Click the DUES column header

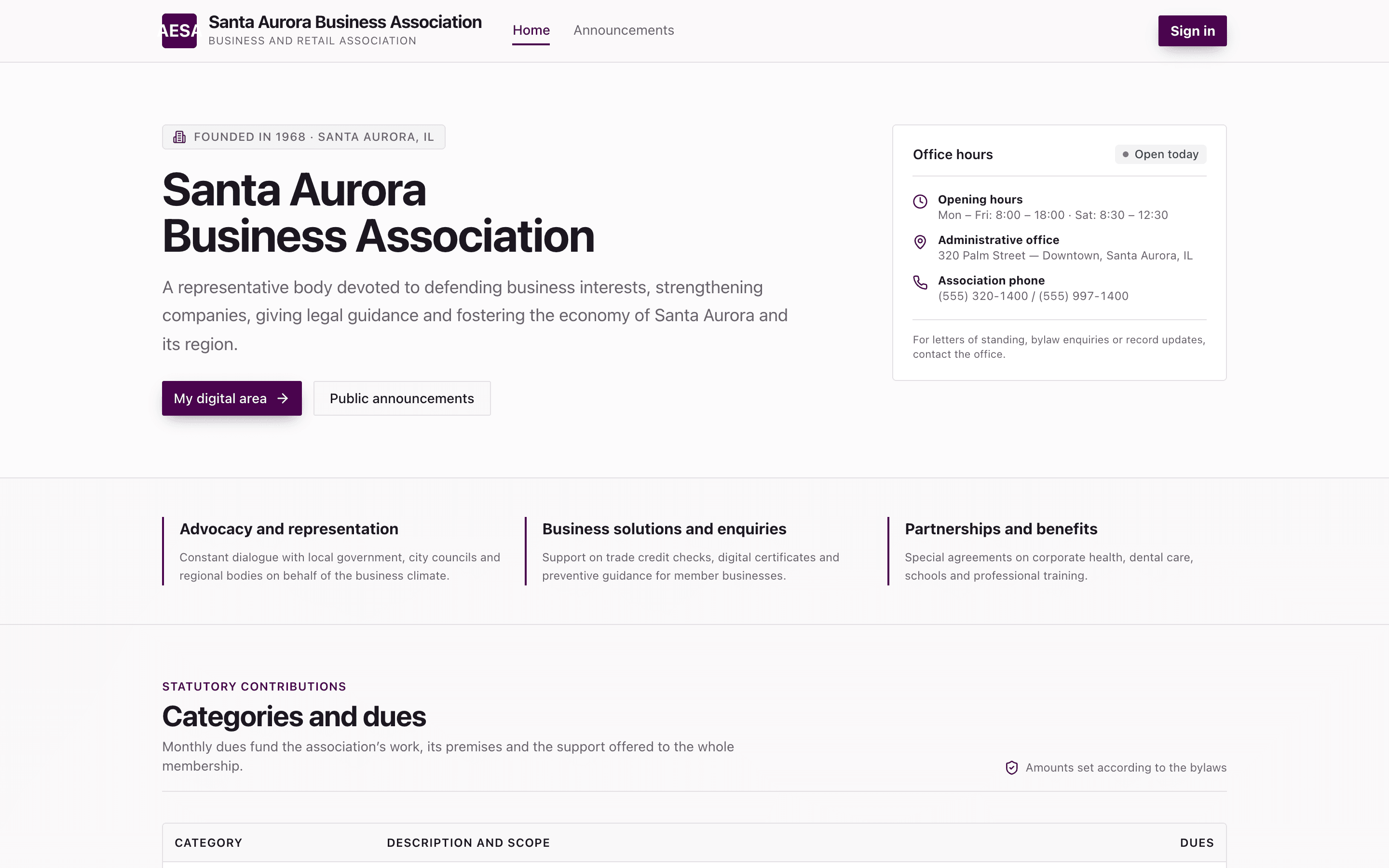(1197, 843)
